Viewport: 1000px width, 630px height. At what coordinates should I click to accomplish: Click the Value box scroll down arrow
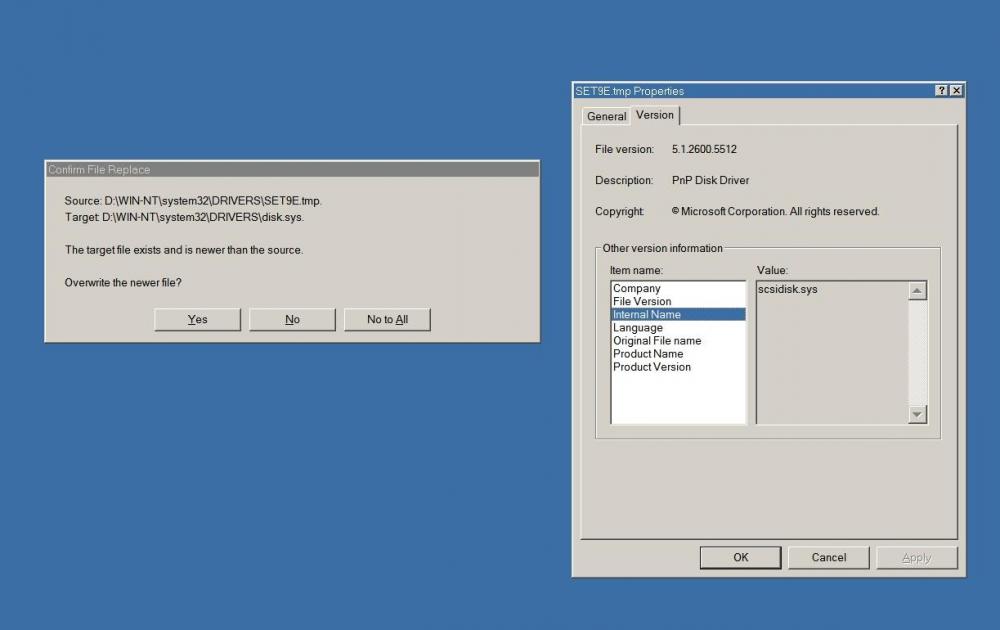tap(917, 414)
